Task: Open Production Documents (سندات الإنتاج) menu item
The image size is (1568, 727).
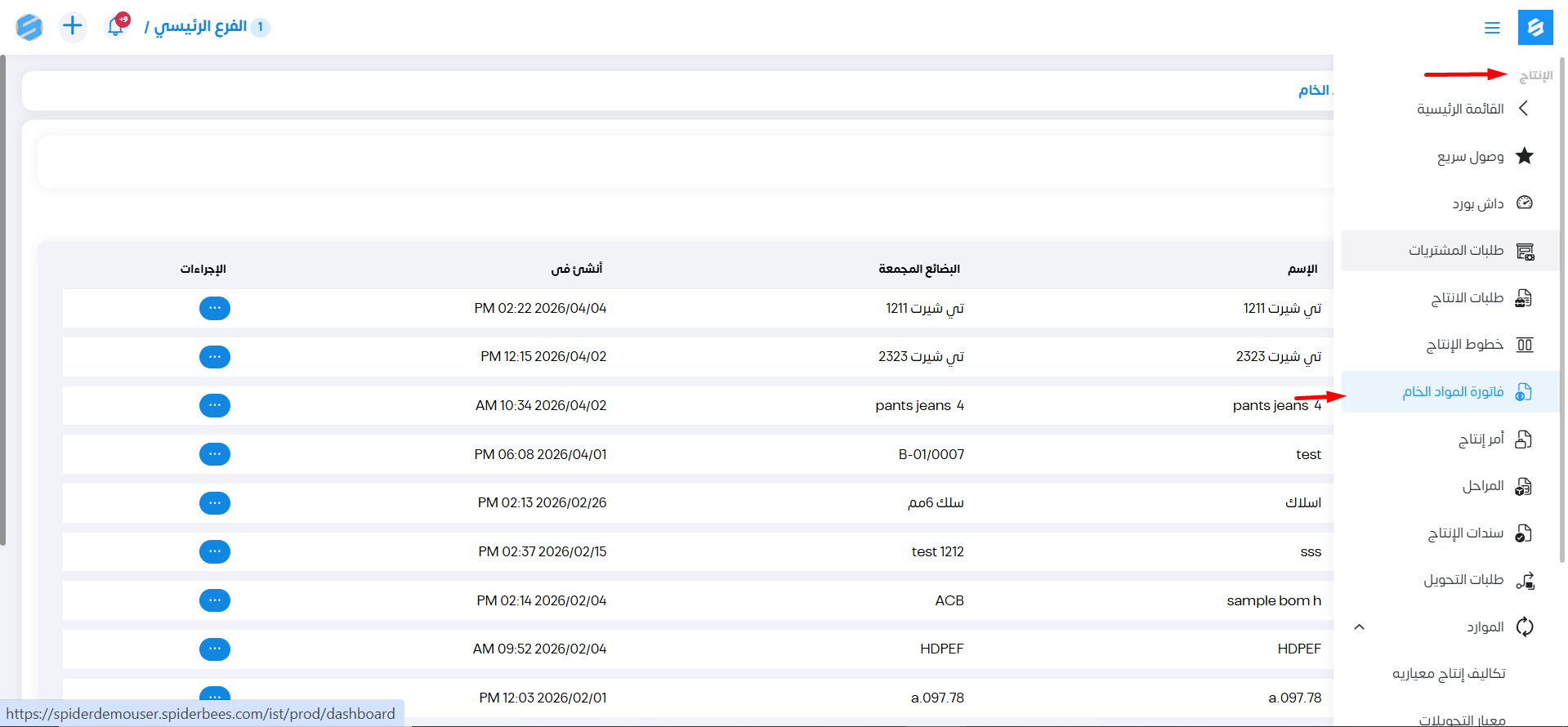Action: point(1465,533)
